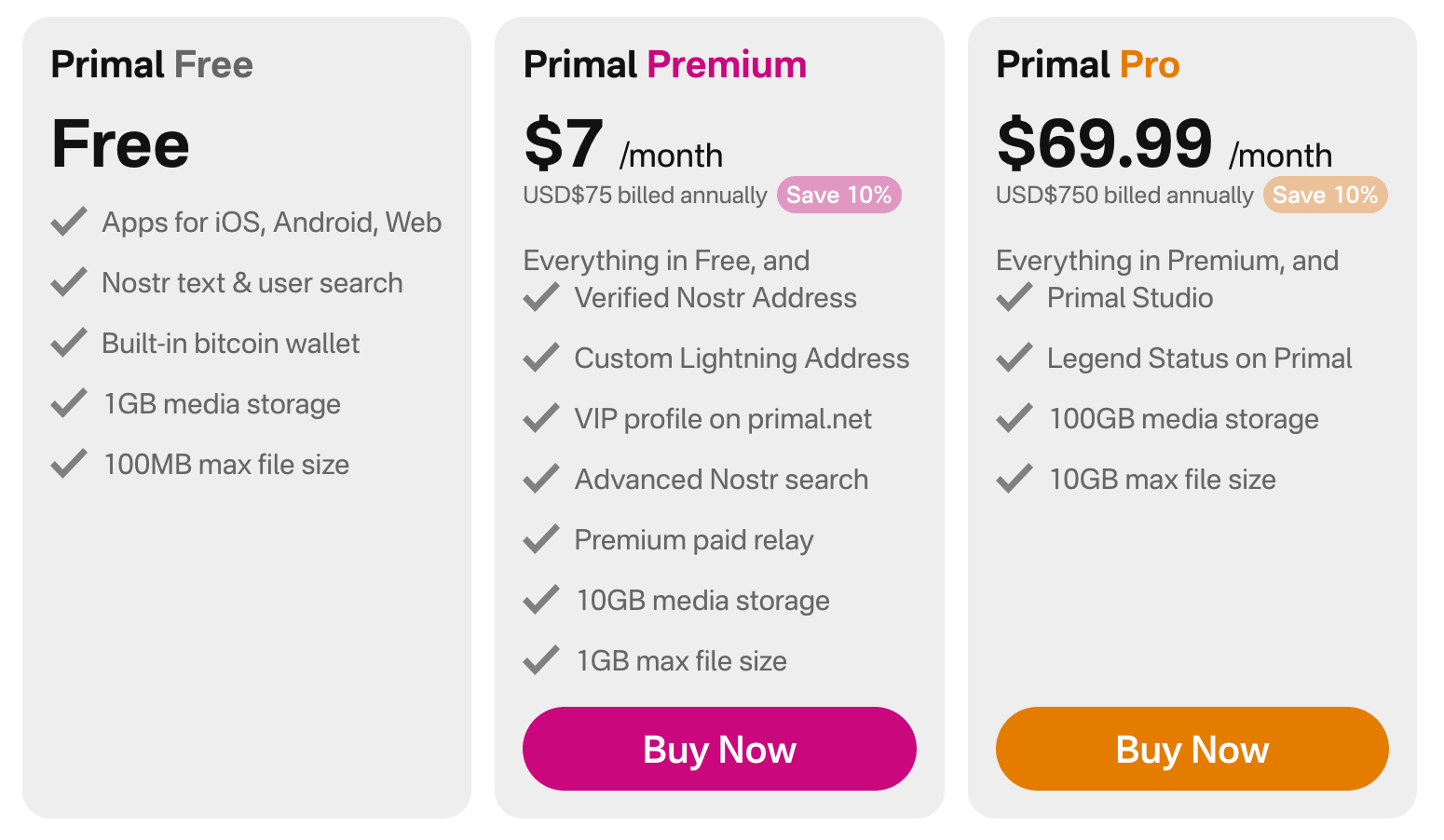Click checkmark next to 100GB media storage

pos(1015,418)
